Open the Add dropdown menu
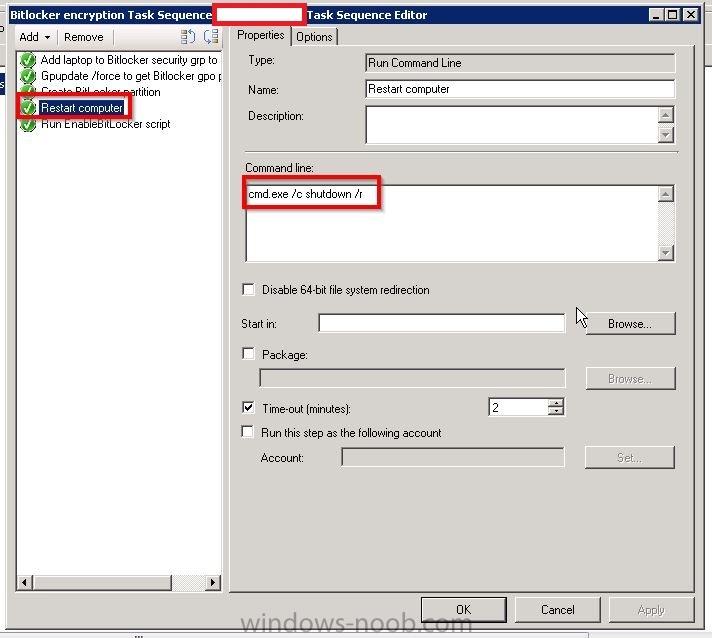 coord(35,37)
